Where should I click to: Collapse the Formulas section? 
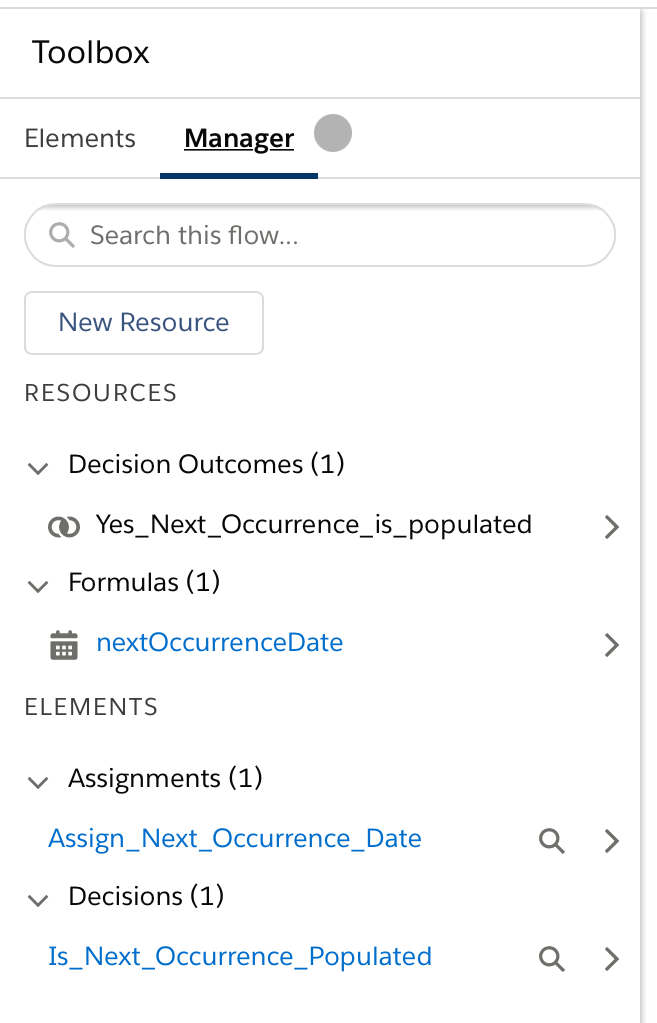coord(37,586)
